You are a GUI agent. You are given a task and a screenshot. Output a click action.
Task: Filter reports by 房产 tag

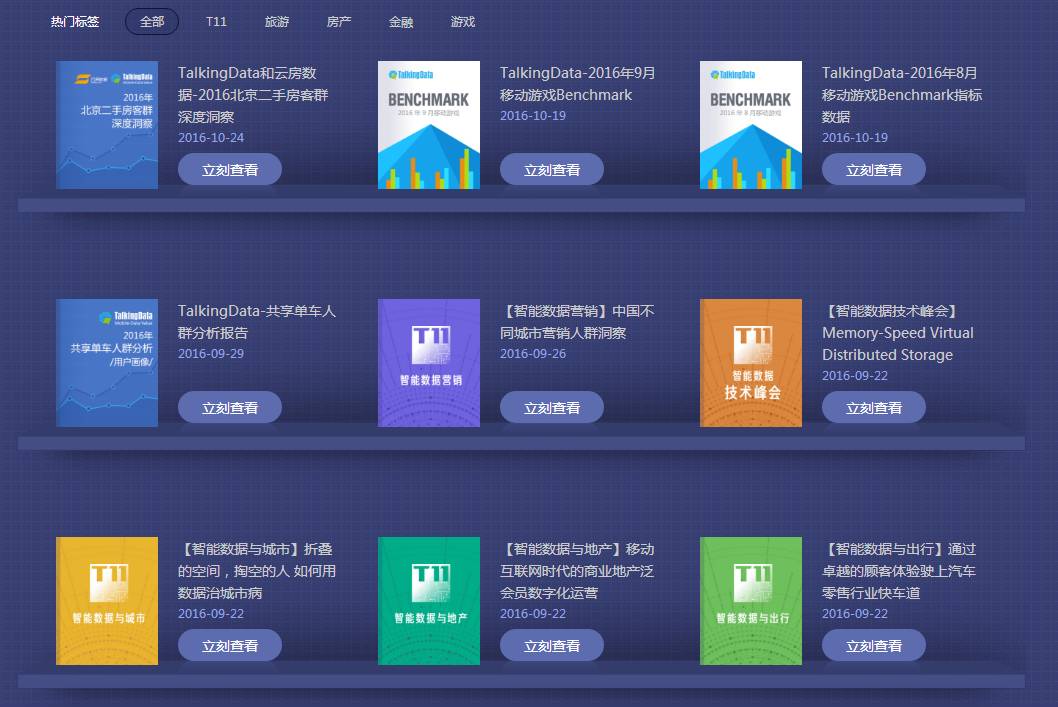339,22
